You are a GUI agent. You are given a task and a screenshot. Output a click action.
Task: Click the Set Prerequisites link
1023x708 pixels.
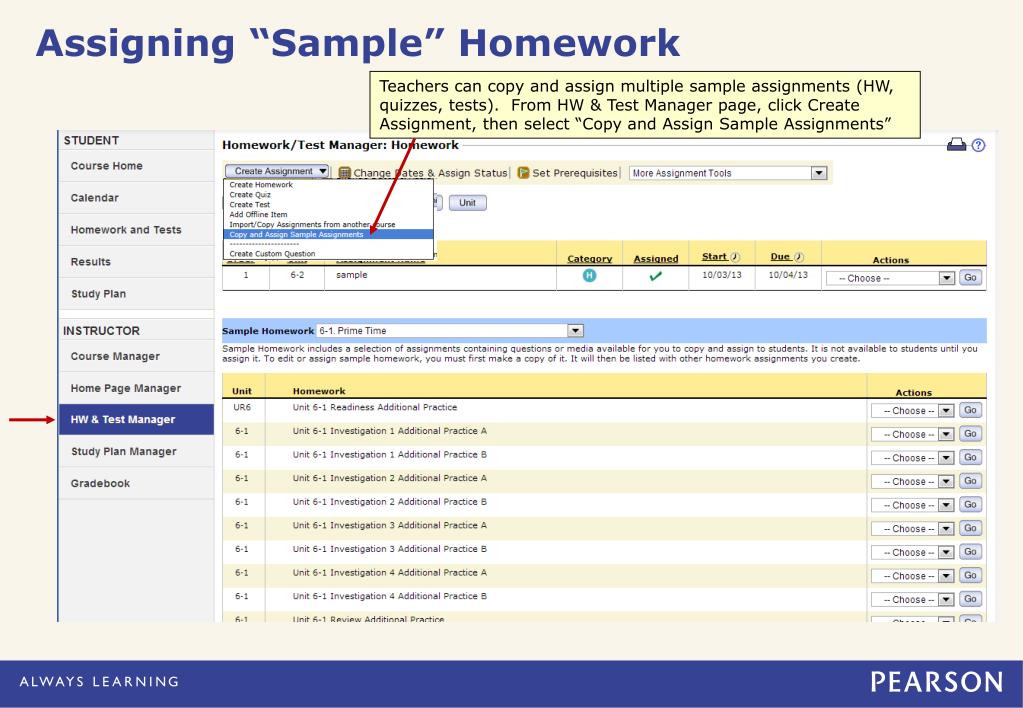(x=575, y=173)
